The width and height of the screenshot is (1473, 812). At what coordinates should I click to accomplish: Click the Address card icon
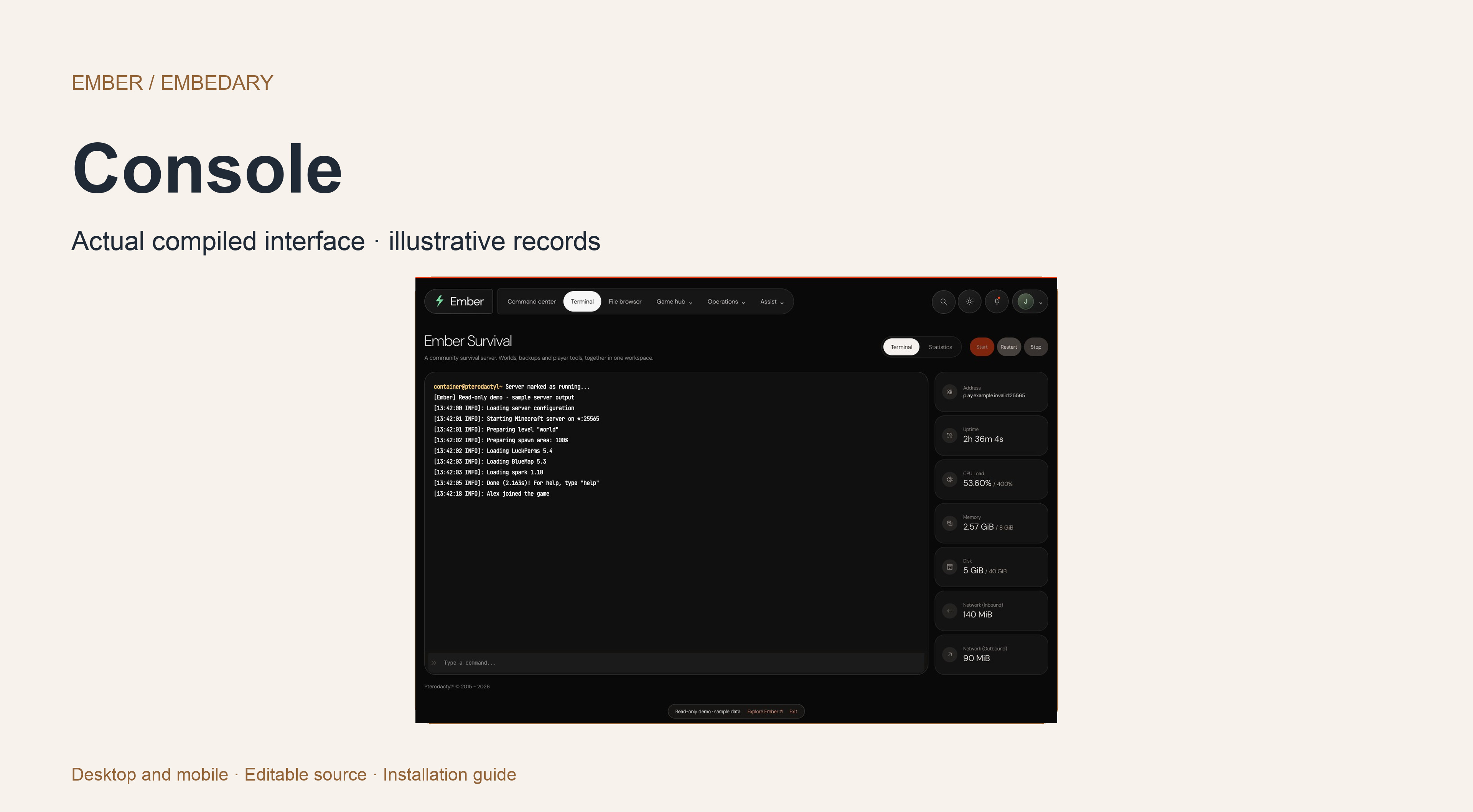(x=949, y=392)
